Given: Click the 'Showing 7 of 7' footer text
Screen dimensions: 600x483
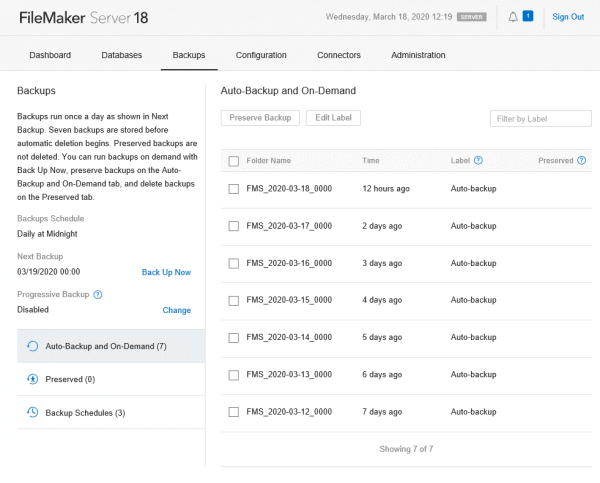Looking at the screenshot, I should click(x=406, y=449).
